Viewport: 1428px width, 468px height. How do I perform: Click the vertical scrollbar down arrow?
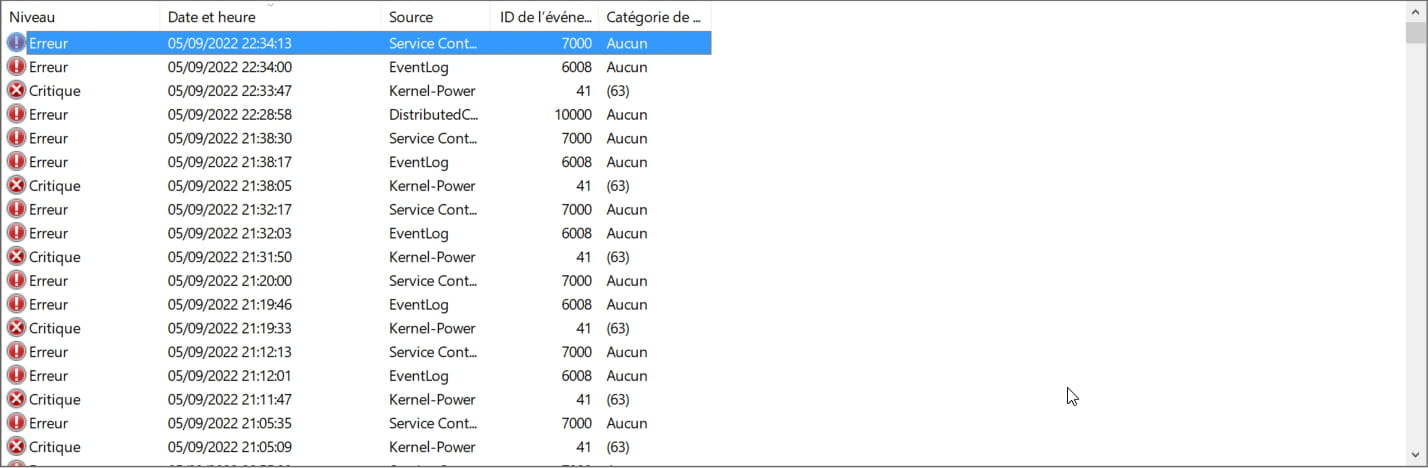click(x=1416, y=455)
